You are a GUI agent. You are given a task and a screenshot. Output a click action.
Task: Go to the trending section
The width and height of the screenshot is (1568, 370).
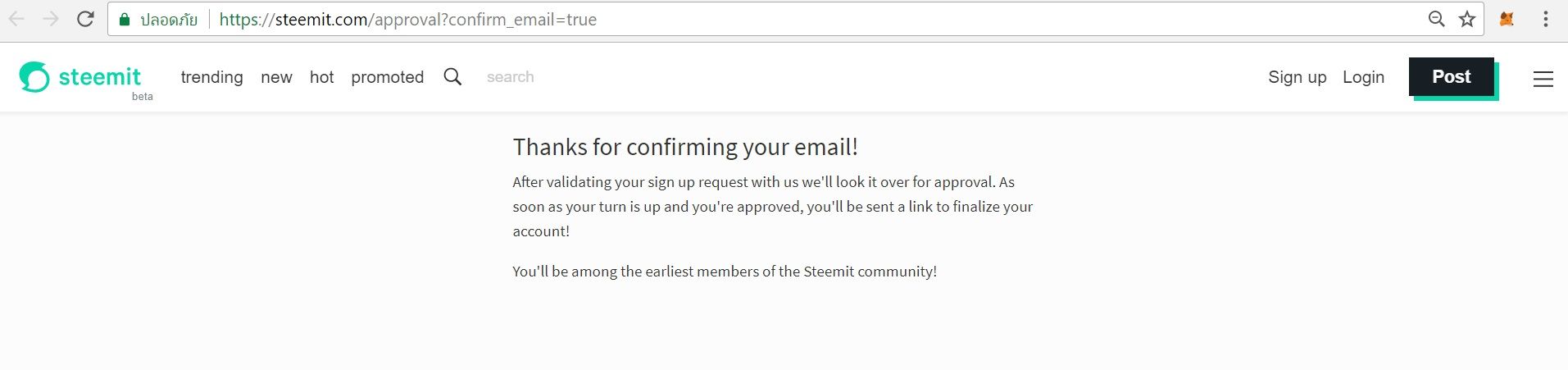click(x=211, y=77)
